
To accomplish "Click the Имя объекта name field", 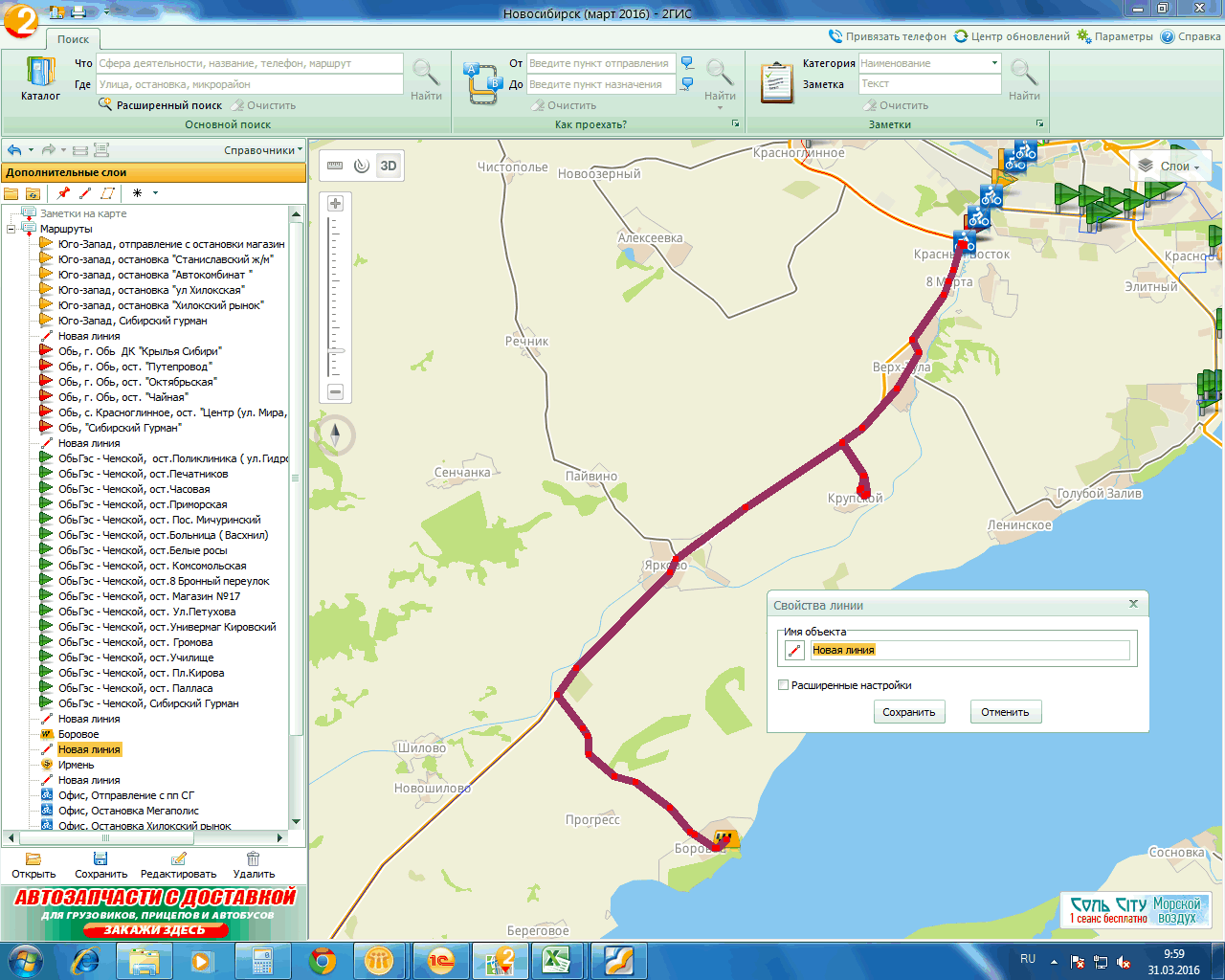I will click(x=970, y=650).
